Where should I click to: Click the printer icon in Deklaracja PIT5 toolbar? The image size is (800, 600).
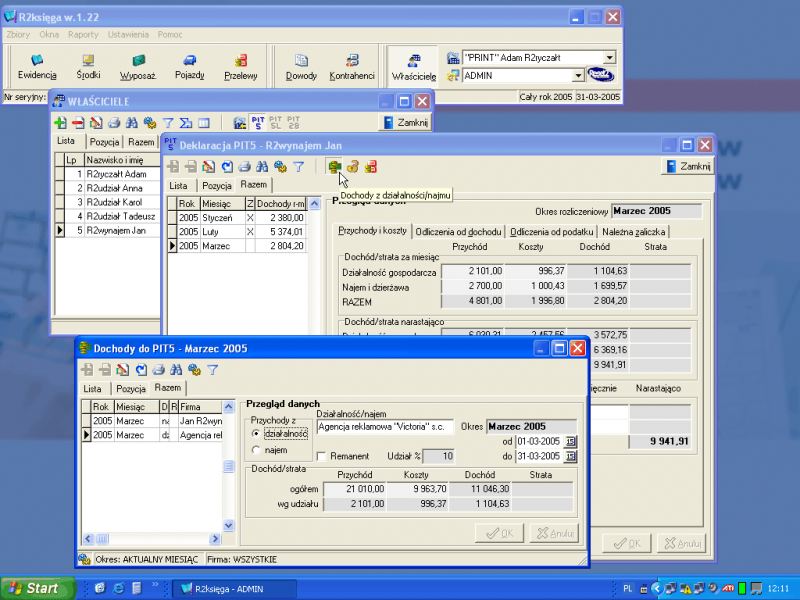point(245,166)
